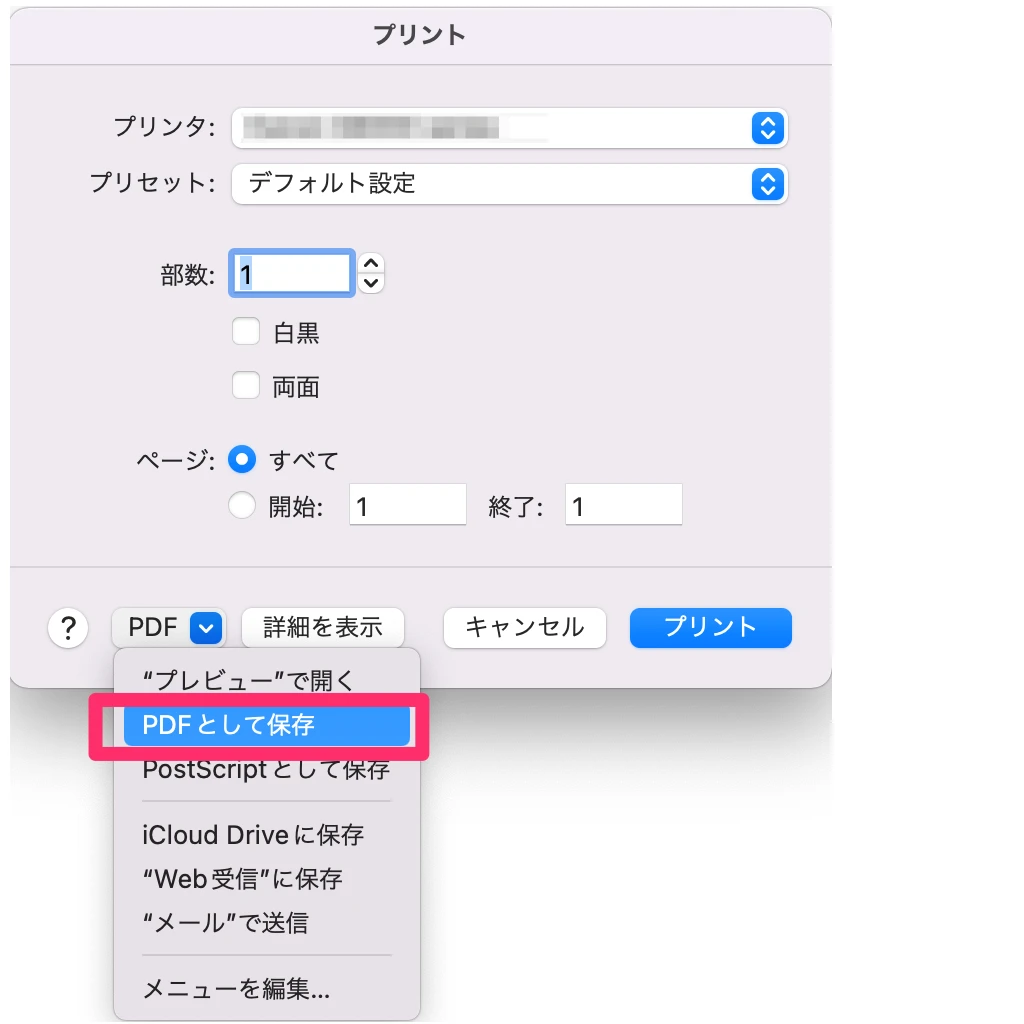Click the 開始 page number field
Viewport: 1024px width, 1024px height.
[x=408, y=505]
